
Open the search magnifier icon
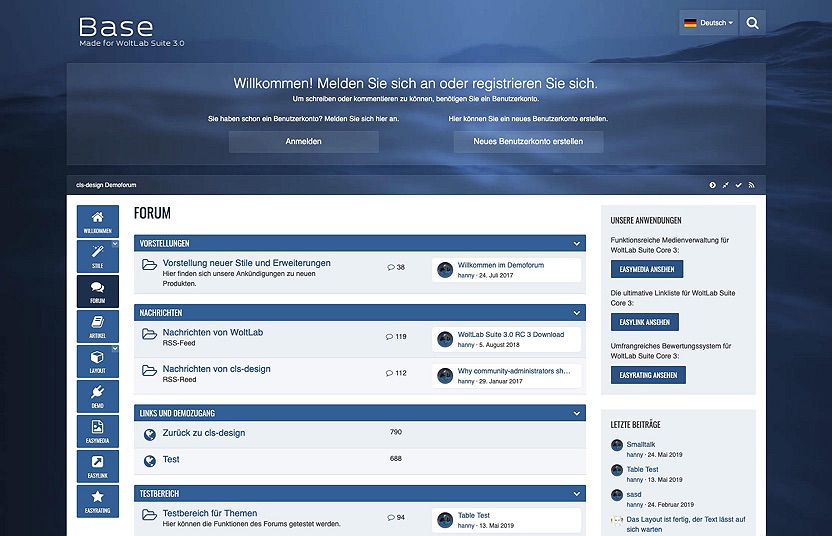point(753,22)
